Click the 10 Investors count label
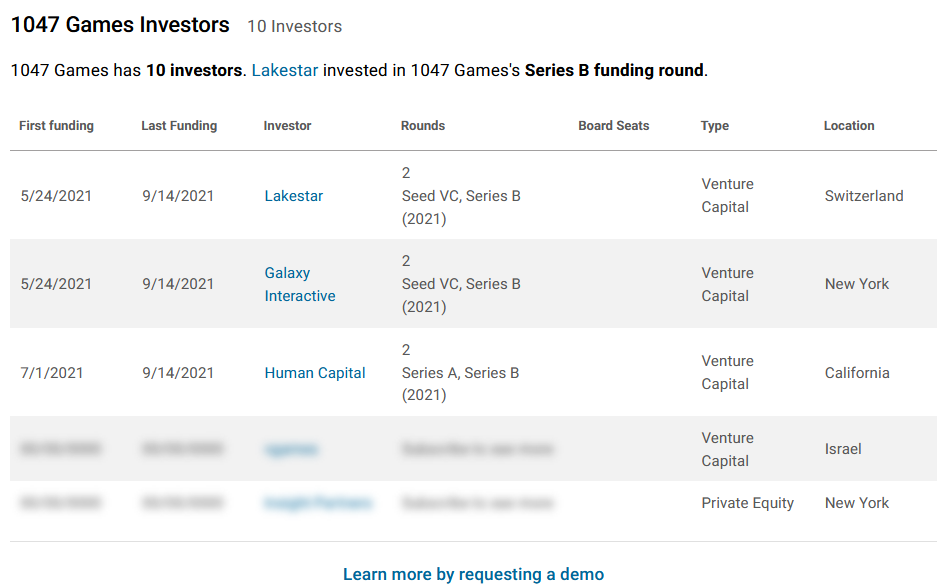Image resolution: width=945 pixels, height=586 pixels. point(294,27)
